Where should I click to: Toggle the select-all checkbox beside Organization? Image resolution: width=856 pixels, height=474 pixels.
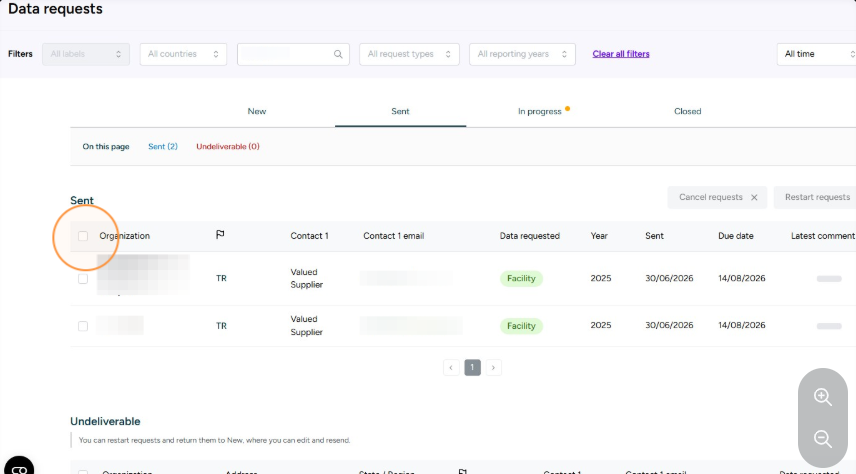pos(83,236)
